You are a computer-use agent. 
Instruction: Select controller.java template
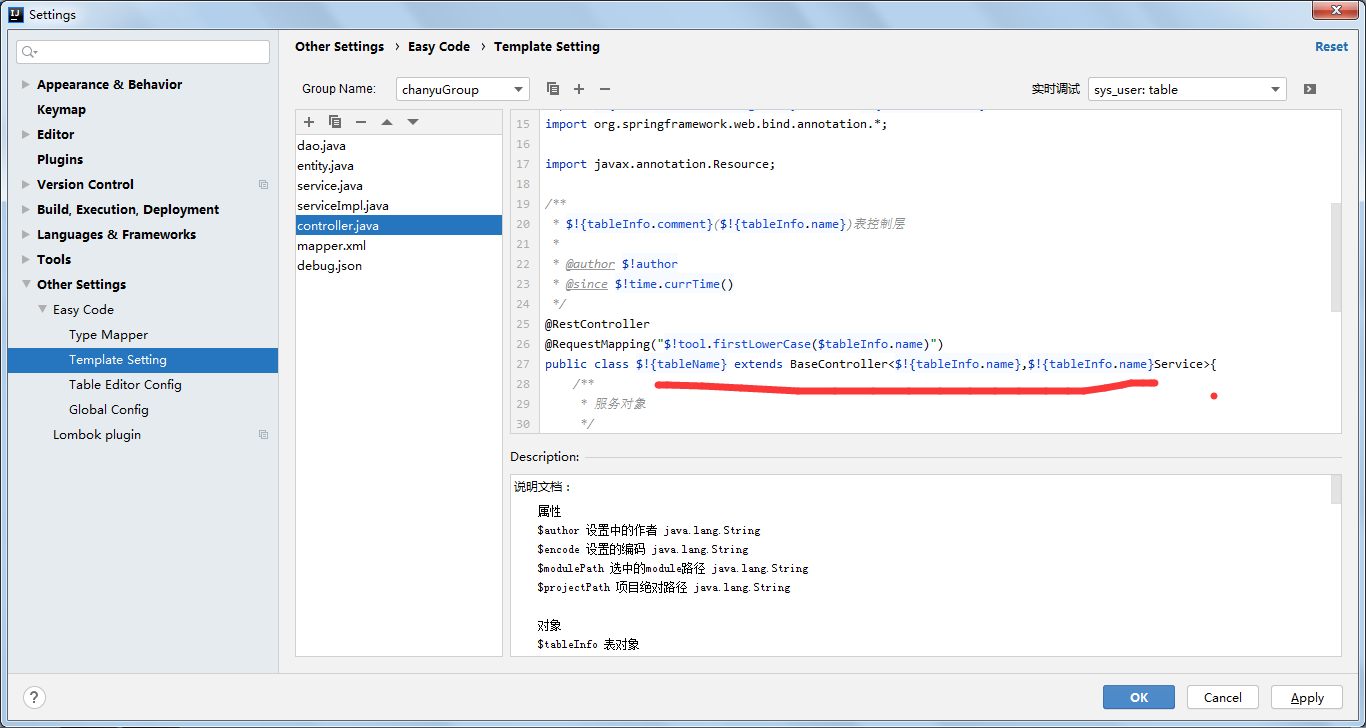[x=398, y=225]
